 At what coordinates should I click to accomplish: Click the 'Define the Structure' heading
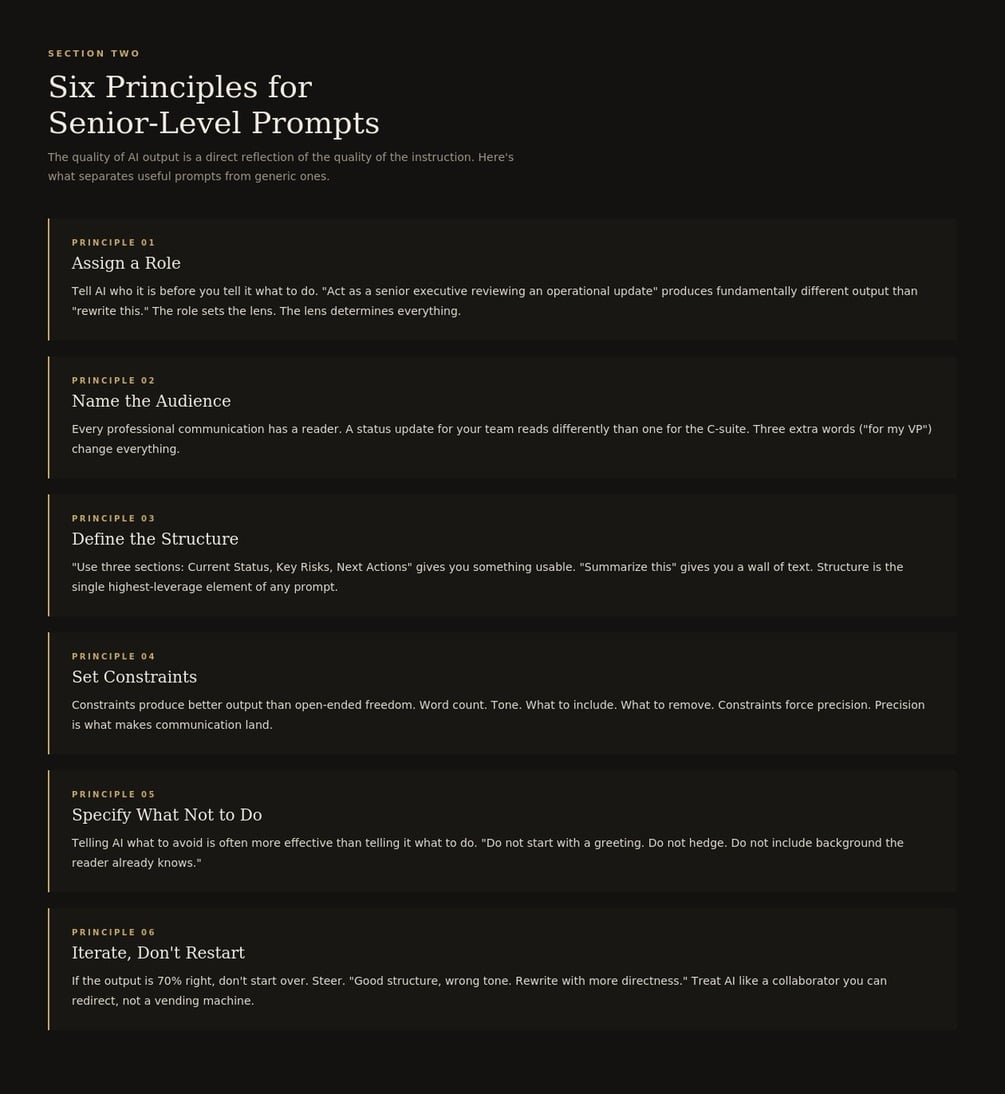[155, 539]
